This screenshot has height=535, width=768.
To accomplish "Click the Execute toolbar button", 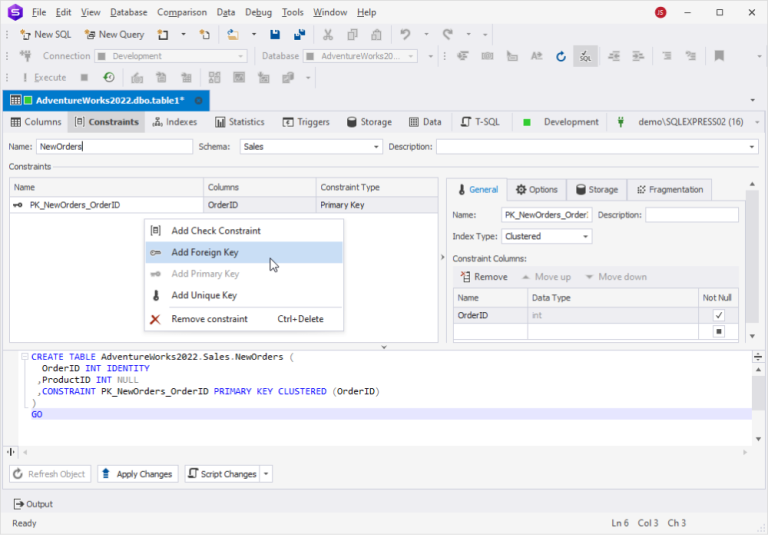I will (43, 78).
